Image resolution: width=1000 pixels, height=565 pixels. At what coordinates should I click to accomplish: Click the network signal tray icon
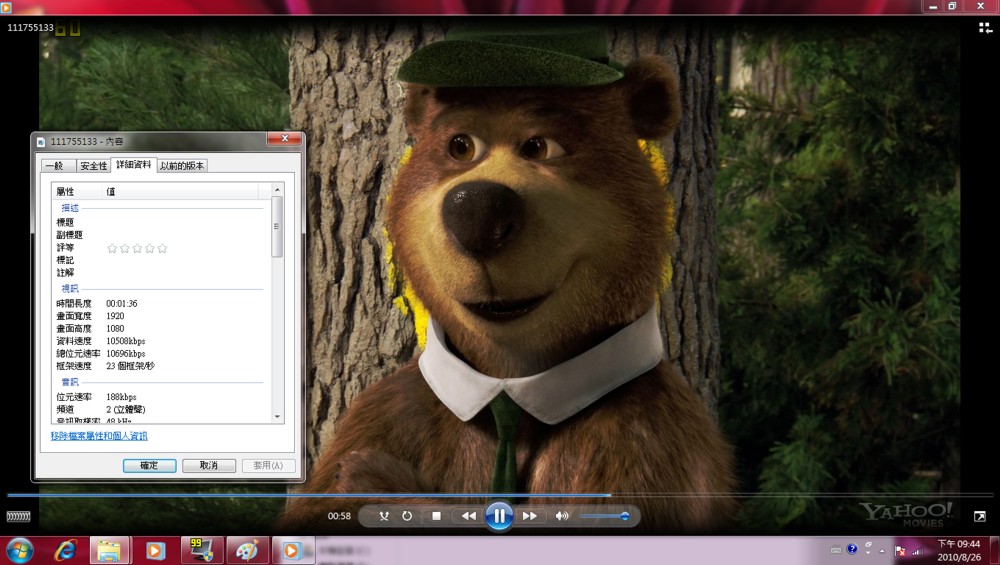[918, 550]
